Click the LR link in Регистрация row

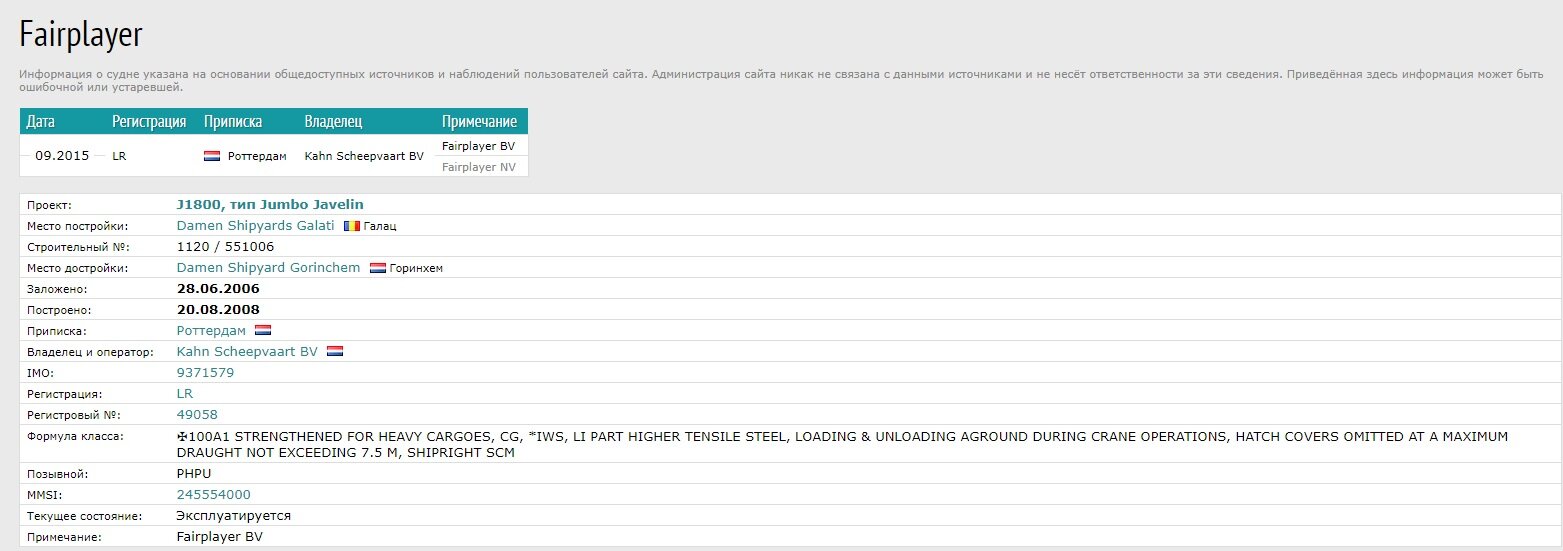185,394
